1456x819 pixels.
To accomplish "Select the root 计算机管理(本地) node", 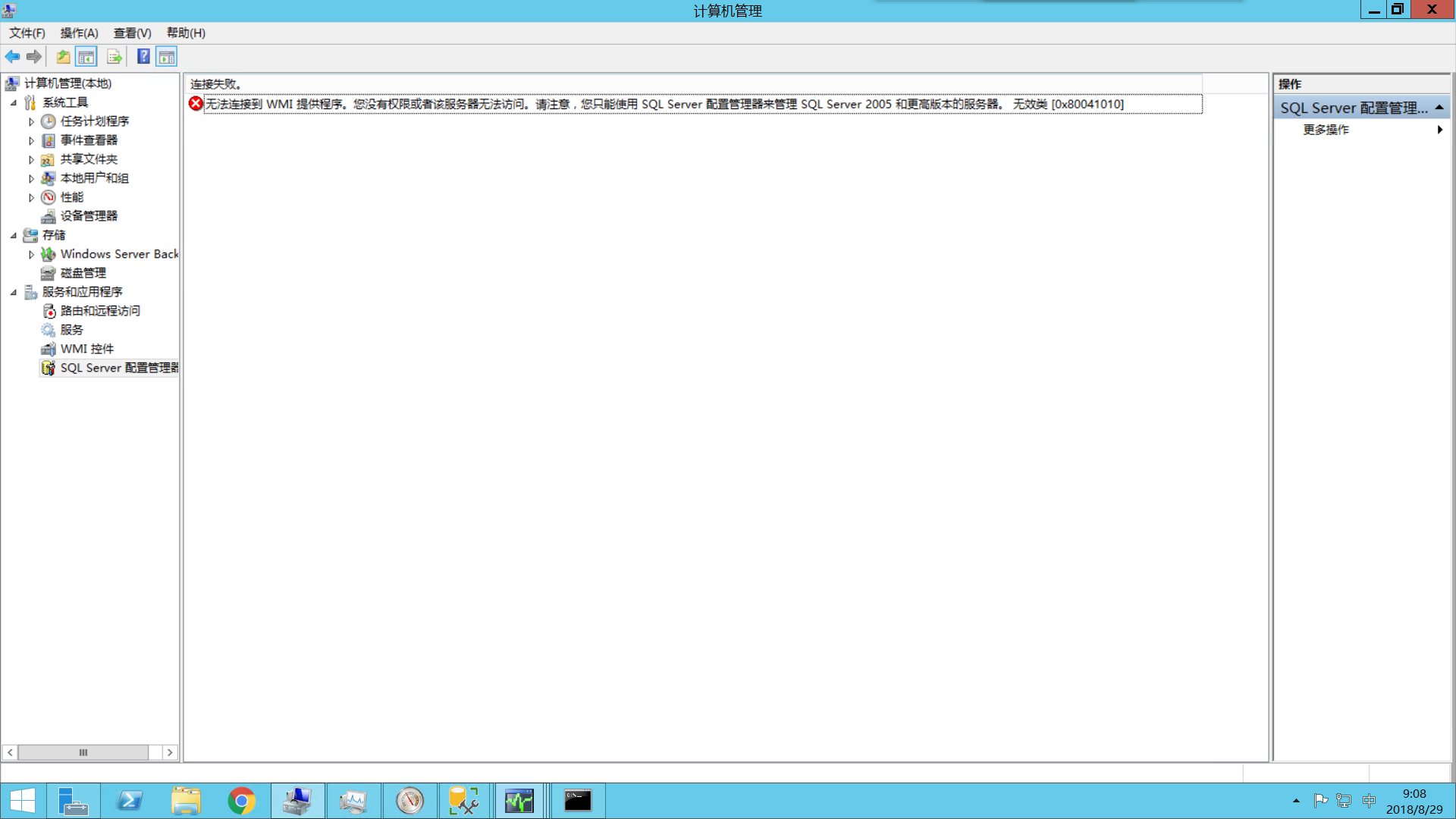I will tap(67, 83).
